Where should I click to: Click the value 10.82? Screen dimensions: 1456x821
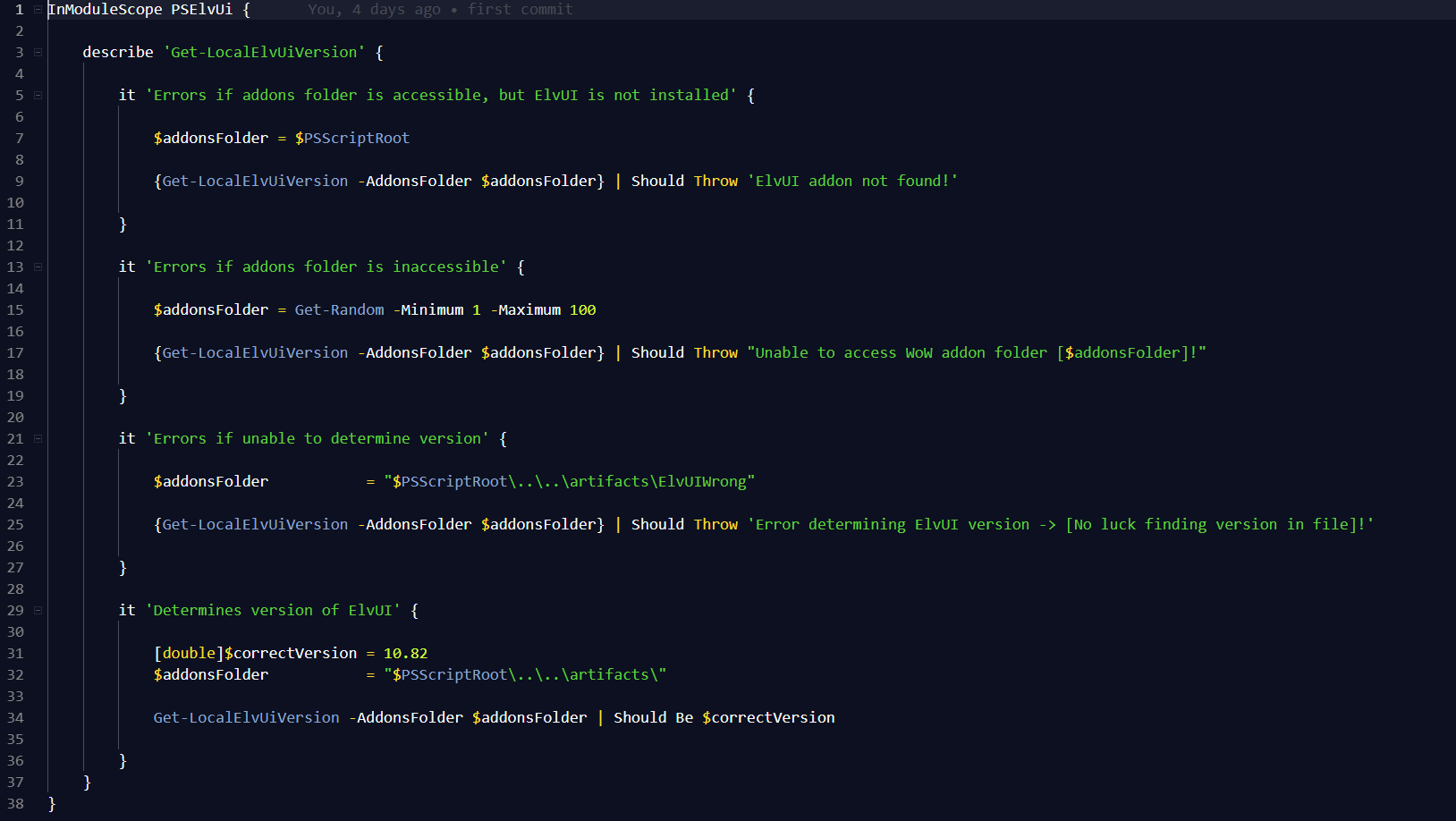coord(406,653)
